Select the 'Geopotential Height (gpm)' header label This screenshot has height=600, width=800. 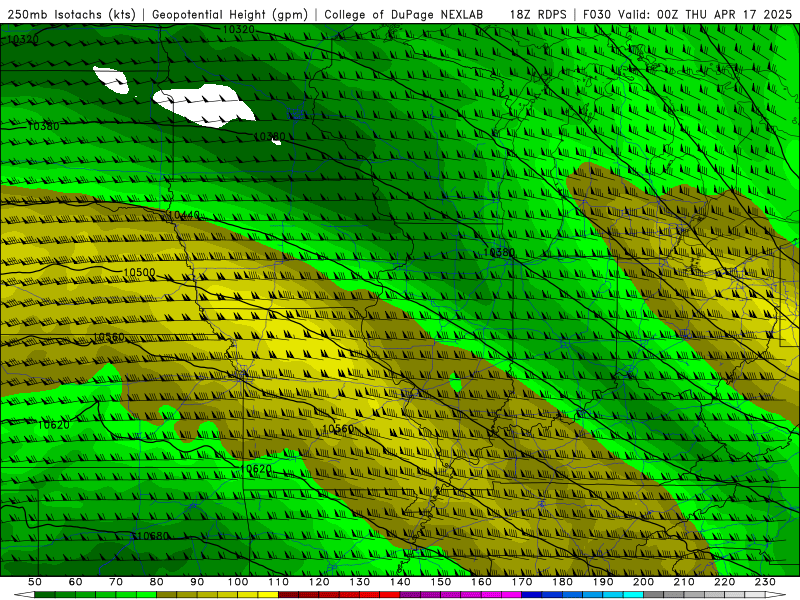coord(230,14)
